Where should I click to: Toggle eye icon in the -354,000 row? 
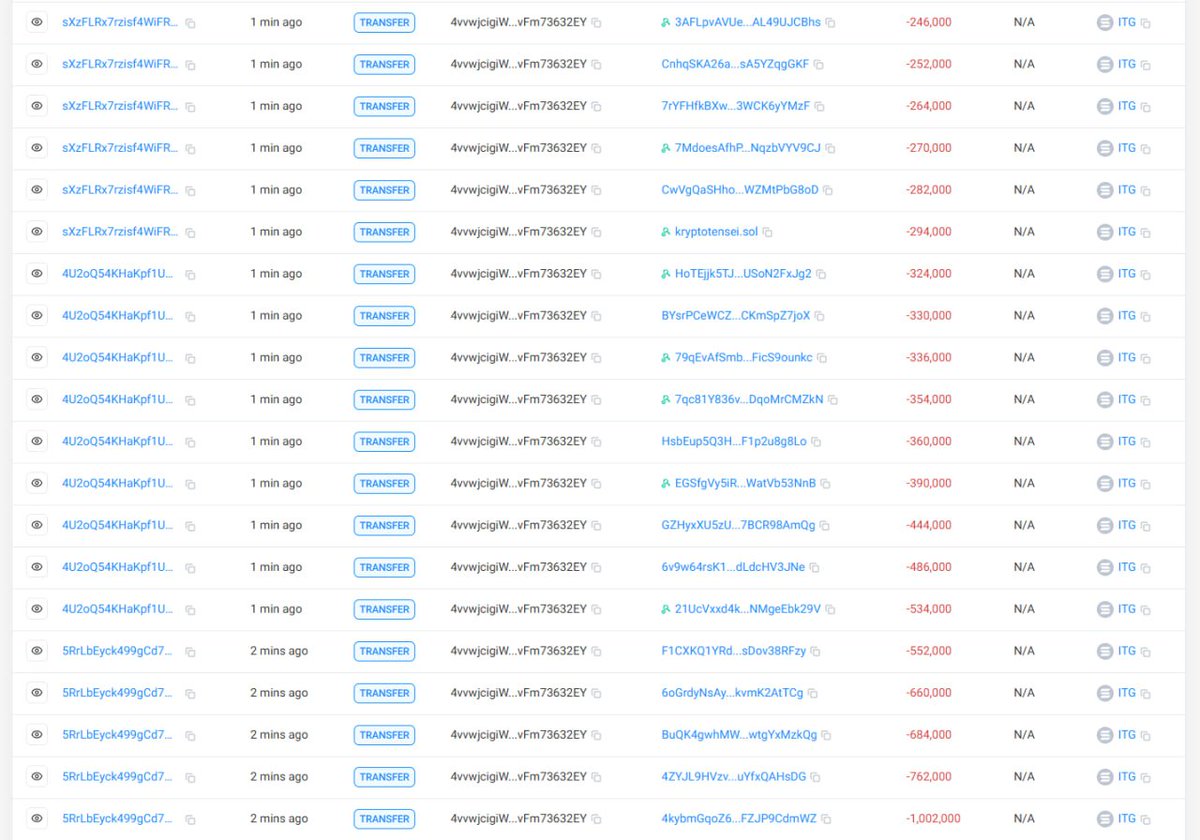[37, 400]
